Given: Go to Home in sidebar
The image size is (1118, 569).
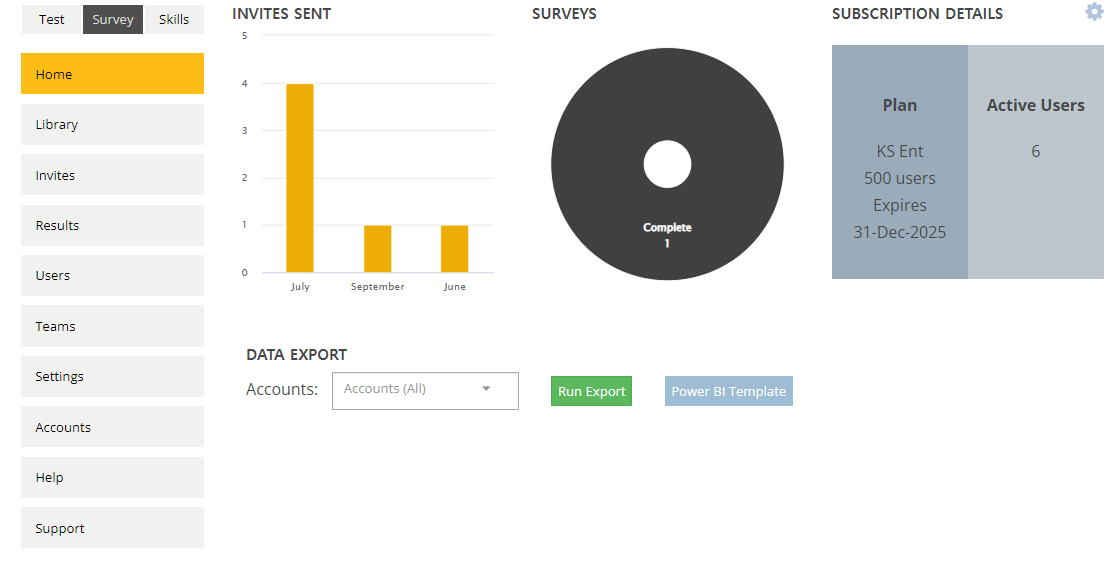Looking at the screenshot, I should 112,73.
